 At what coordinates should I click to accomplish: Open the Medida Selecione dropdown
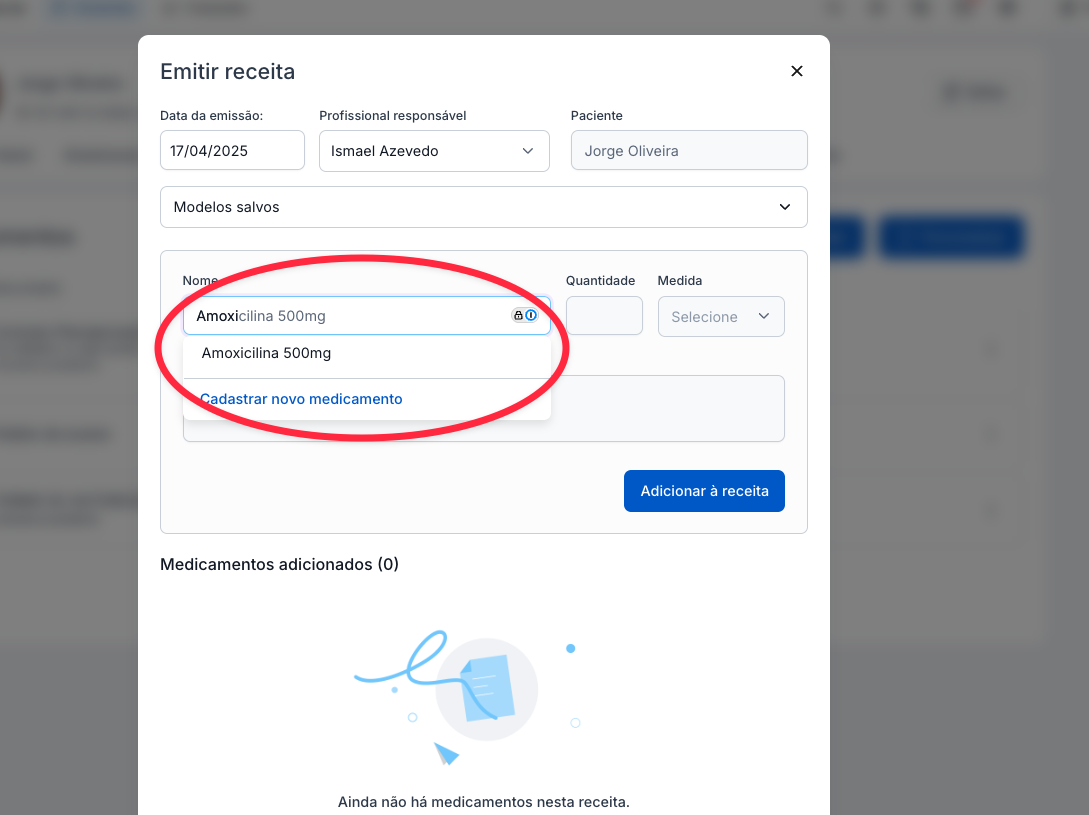click(x=720, y=316)
